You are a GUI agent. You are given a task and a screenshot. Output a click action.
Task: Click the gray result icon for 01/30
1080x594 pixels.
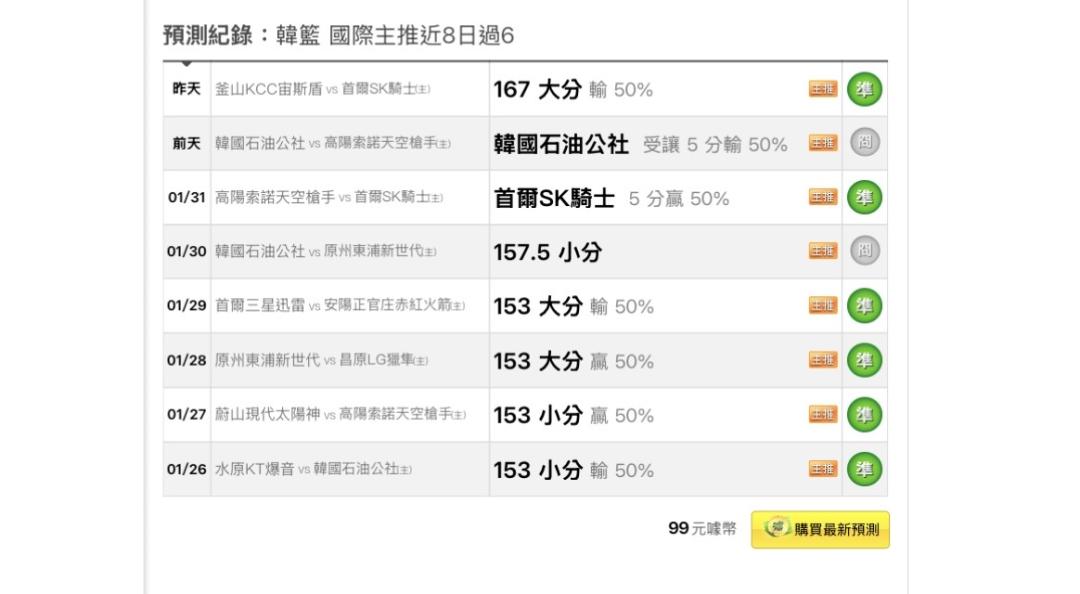click(x=865, y=252)
